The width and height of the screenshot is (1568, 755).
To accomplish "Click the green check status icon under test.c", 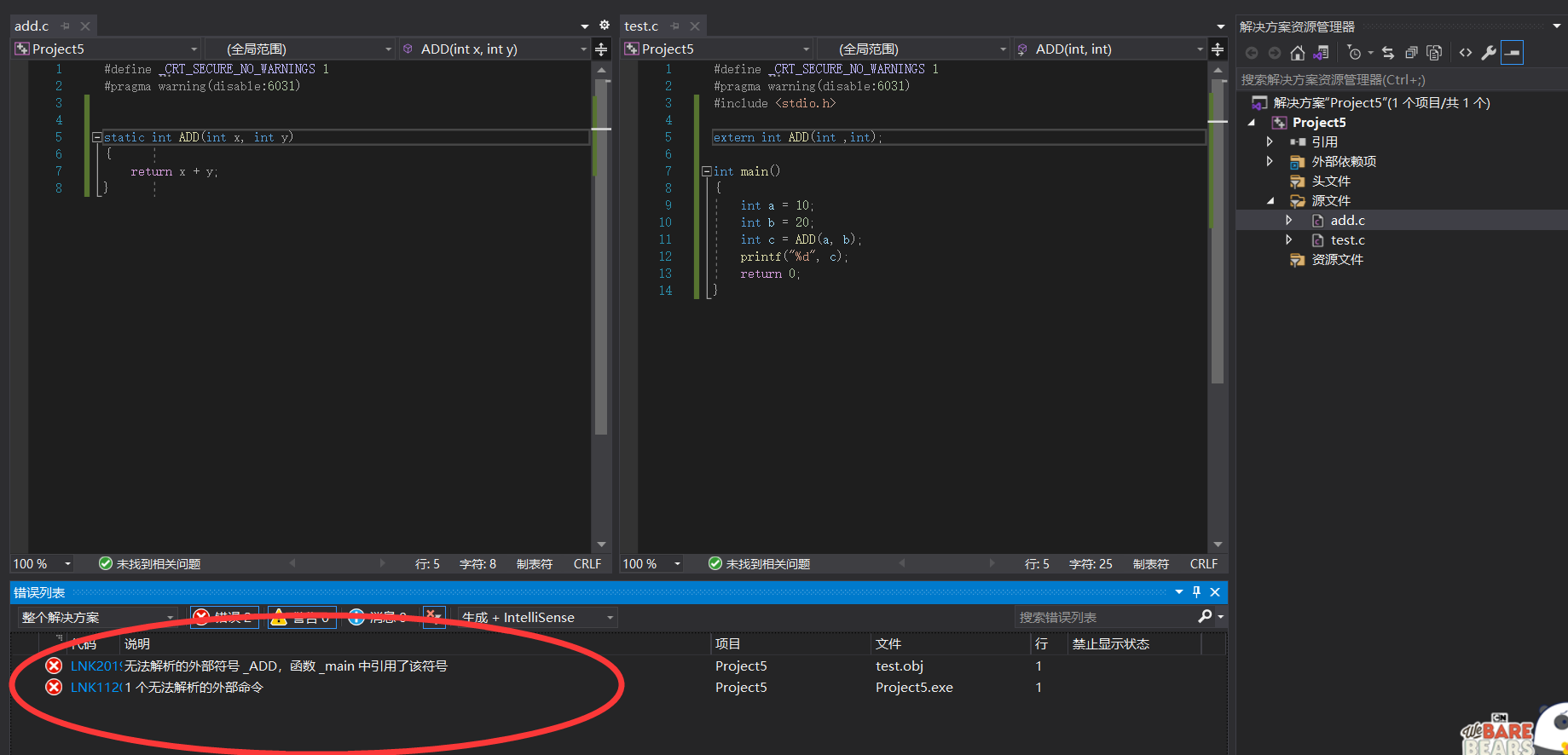I will (x=715, y=563).
